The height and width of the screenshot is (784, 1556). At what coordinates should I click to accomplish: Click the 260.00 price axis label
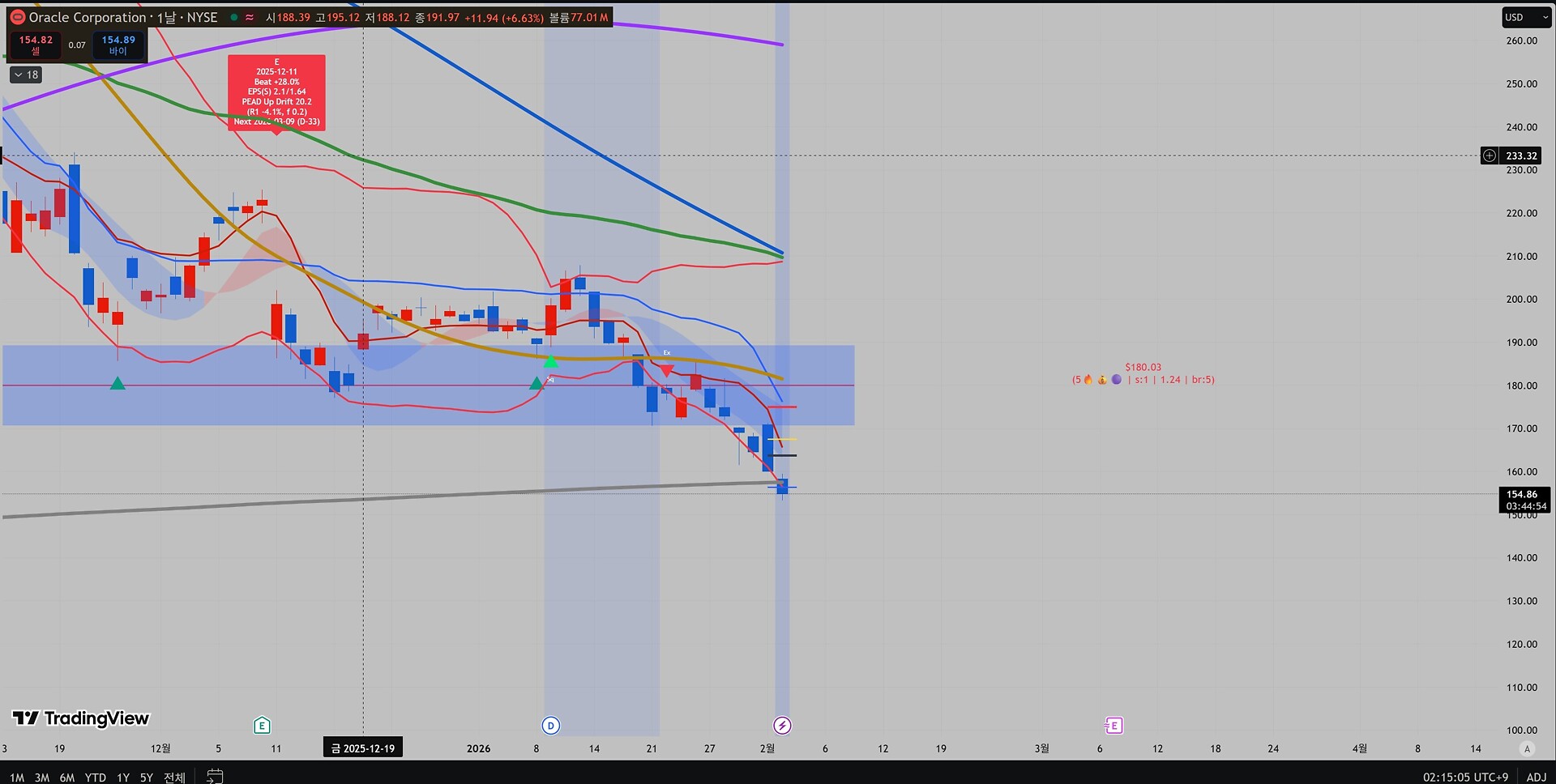(x=1521, y=40)
